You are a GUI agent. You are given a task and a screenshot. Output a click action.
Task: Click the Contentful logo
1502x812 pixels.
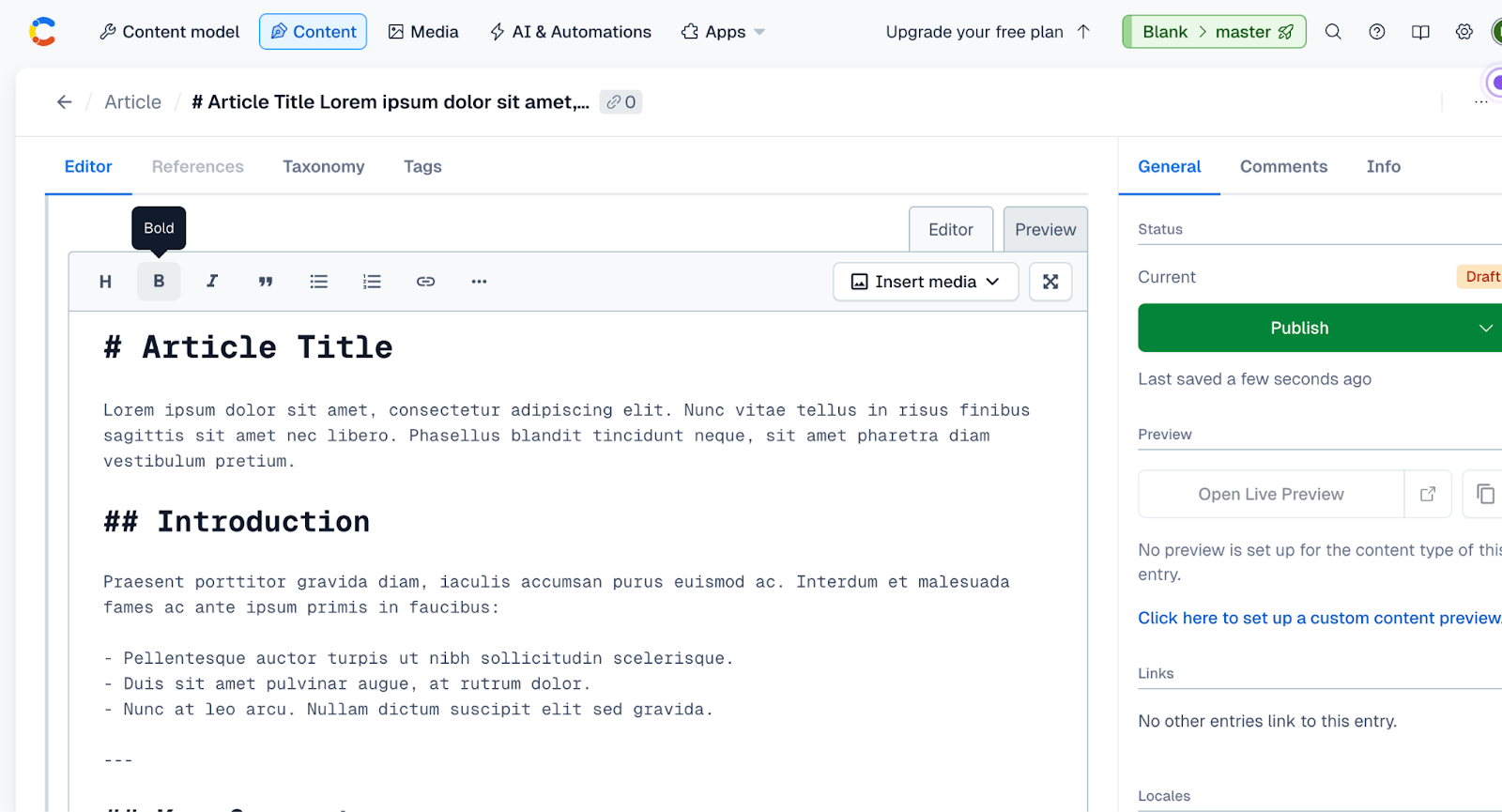pyautogui.click(x=42, y=32)
